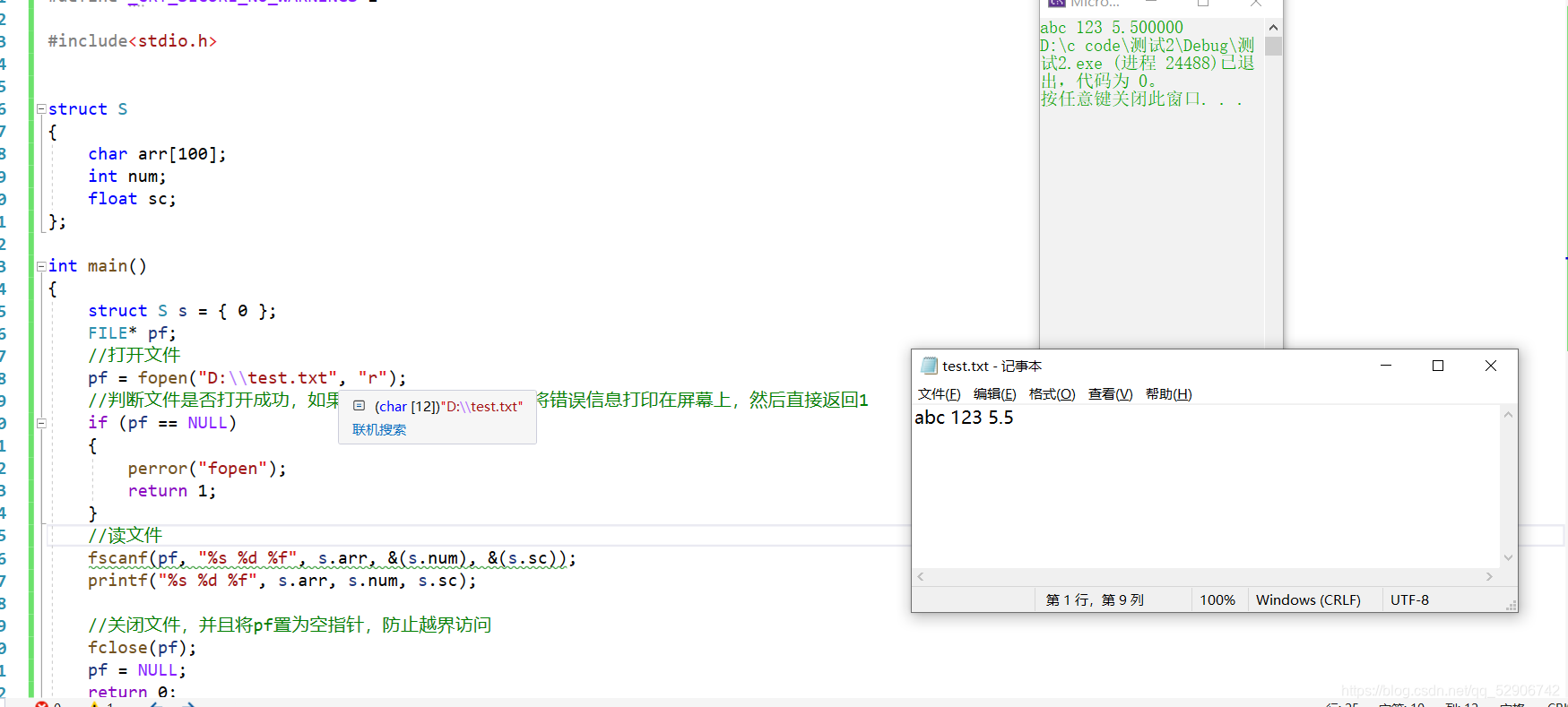Click the Notepad window resize grip
This screenshot has width=1568, height=707.
(x=1512, y=606)
